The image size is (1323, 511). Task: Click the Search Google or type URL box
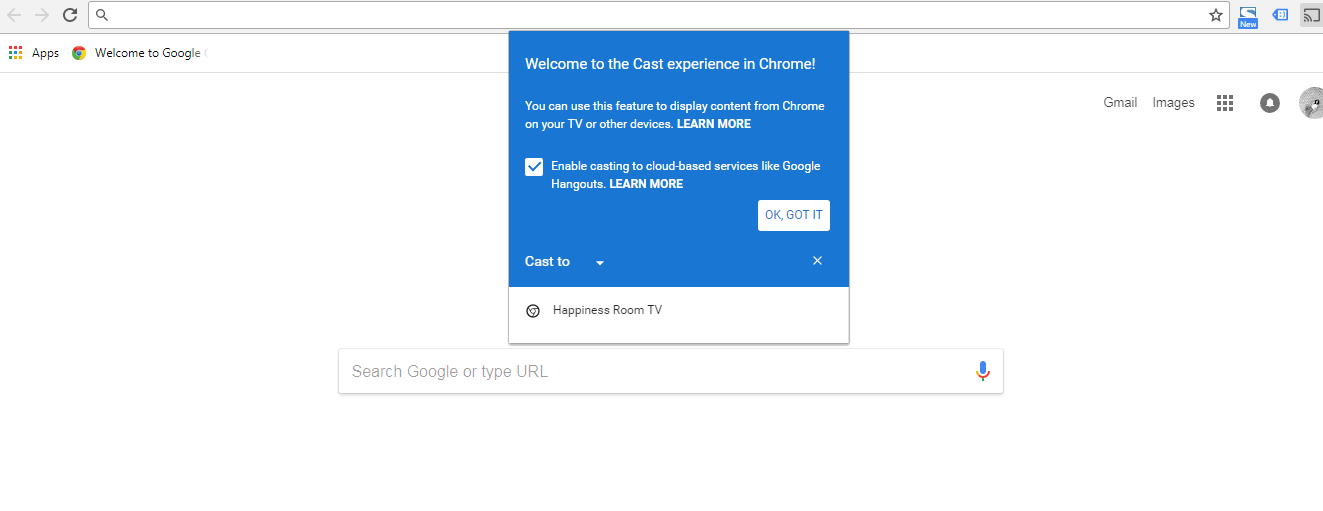point(671,371)
